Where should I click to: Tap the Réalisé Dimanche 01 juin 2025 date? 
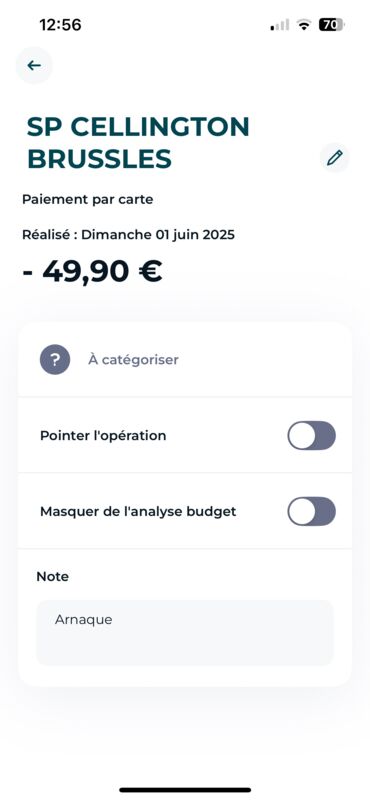(128, 235)
